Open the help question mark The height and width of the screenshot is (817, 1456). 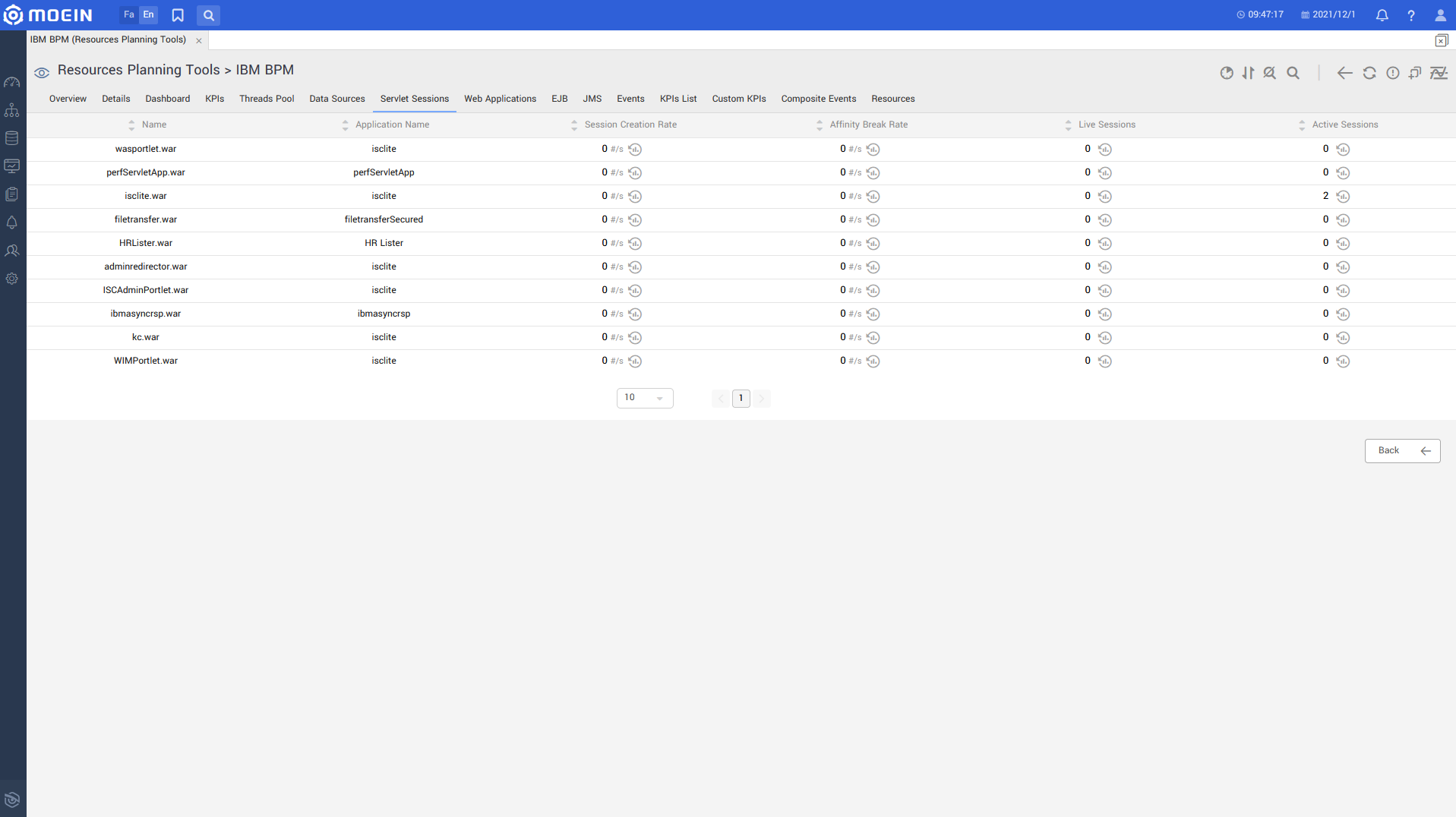click(x=1411, y=14)
